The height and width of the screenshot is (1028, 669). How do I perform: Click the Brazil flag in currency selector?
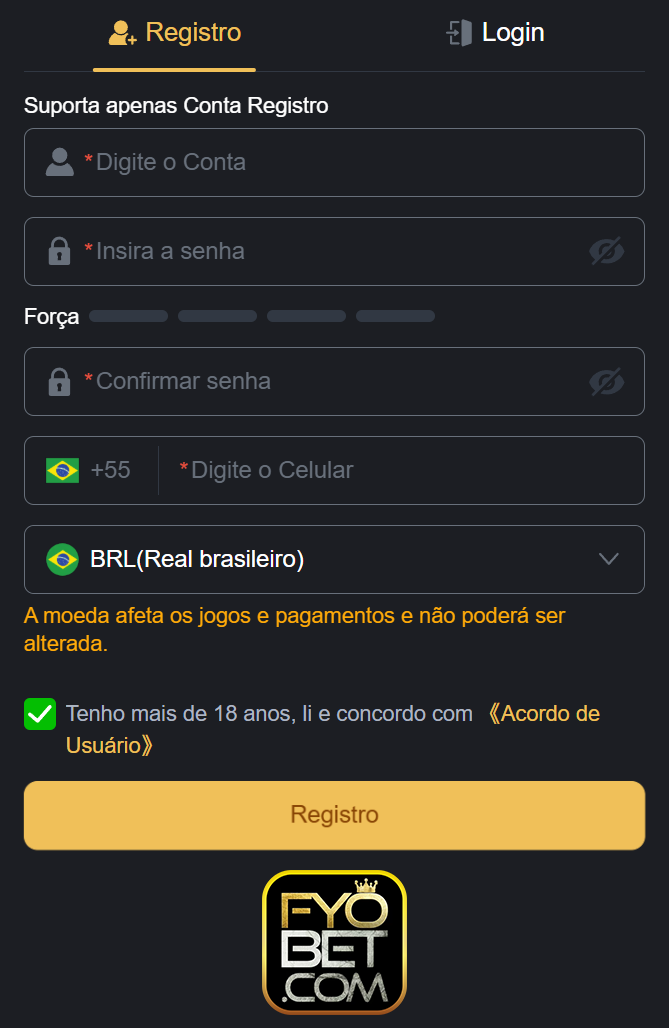point(62,559)
